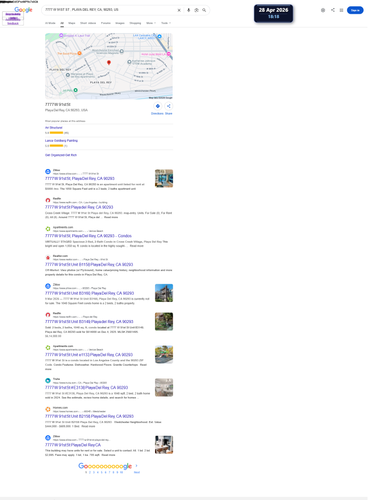Click the Feedback link in top-left box
Viewport: 372px width, 500px height.
(13, 23)
